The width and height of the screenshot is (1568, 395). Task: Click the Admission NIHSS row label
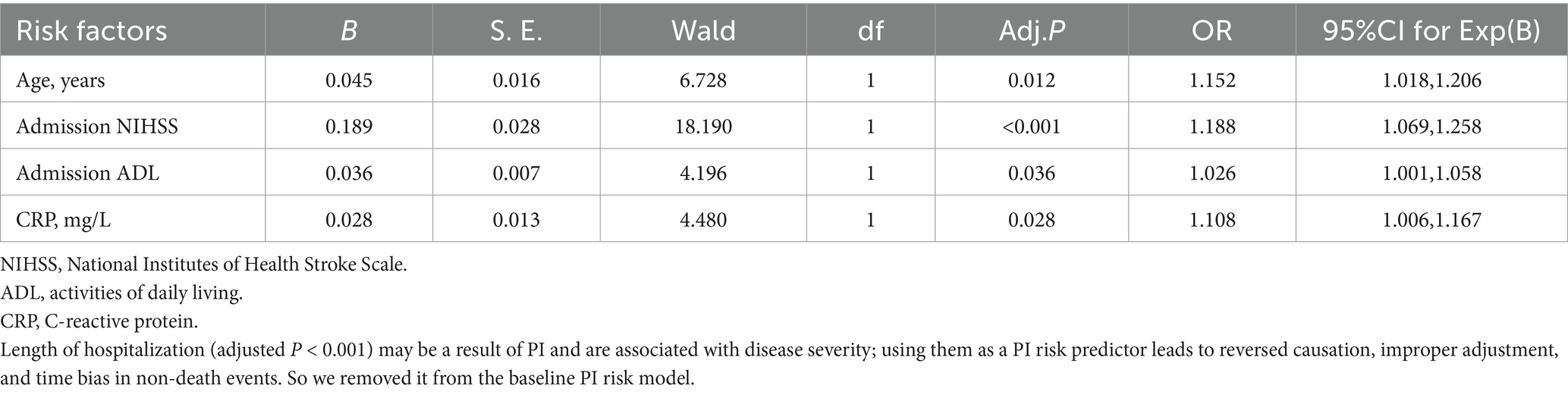pyautogui.click(x=97, y=126)
